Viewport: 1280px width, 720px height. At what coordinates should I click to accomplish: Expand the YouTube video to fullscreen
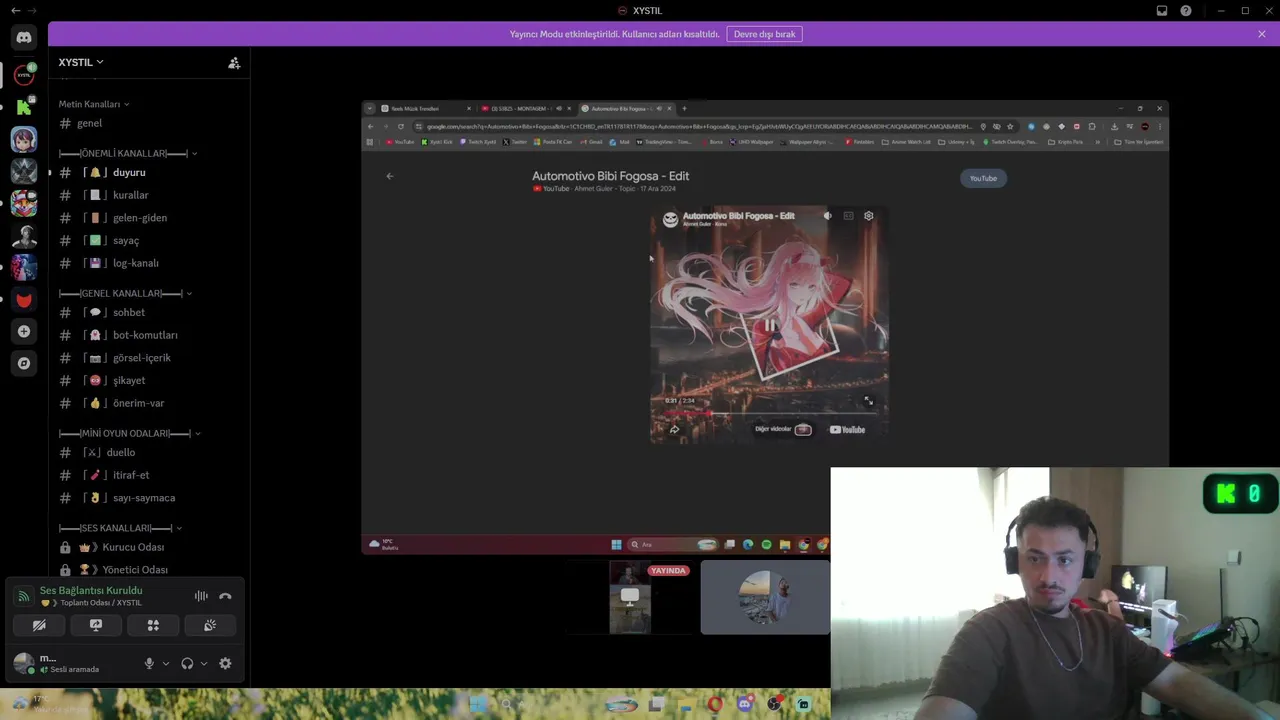pos(868,401)
